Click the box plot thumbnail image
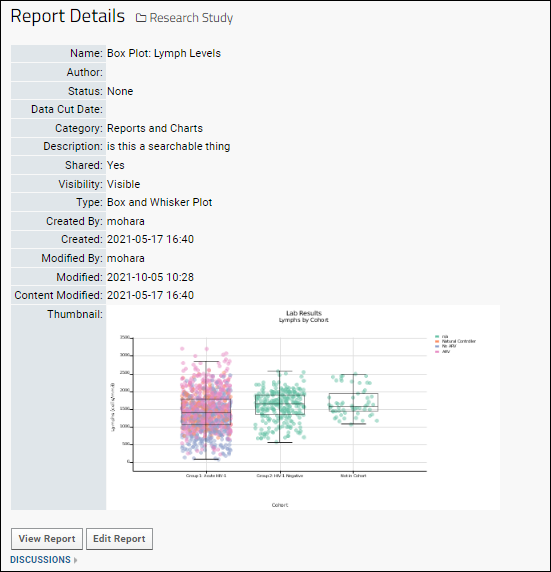Viewport: 551px width, 572px height. click(x=303, y=407)
